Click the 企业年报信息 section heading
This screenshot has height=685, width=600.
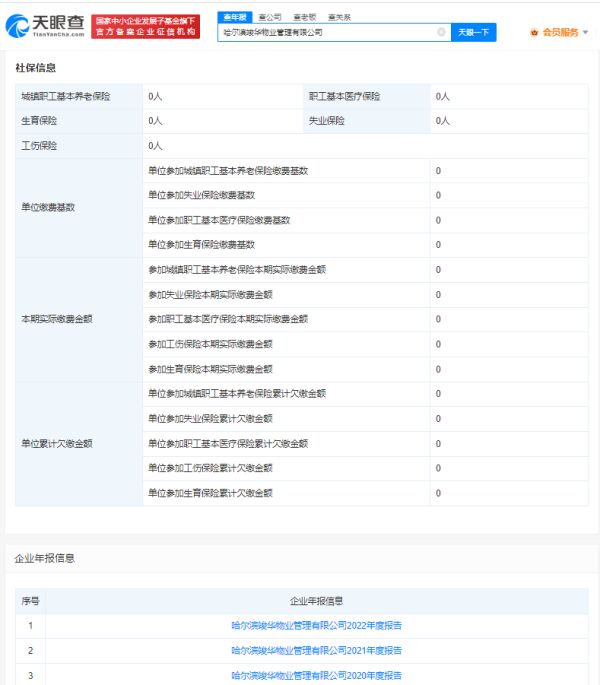44,557
